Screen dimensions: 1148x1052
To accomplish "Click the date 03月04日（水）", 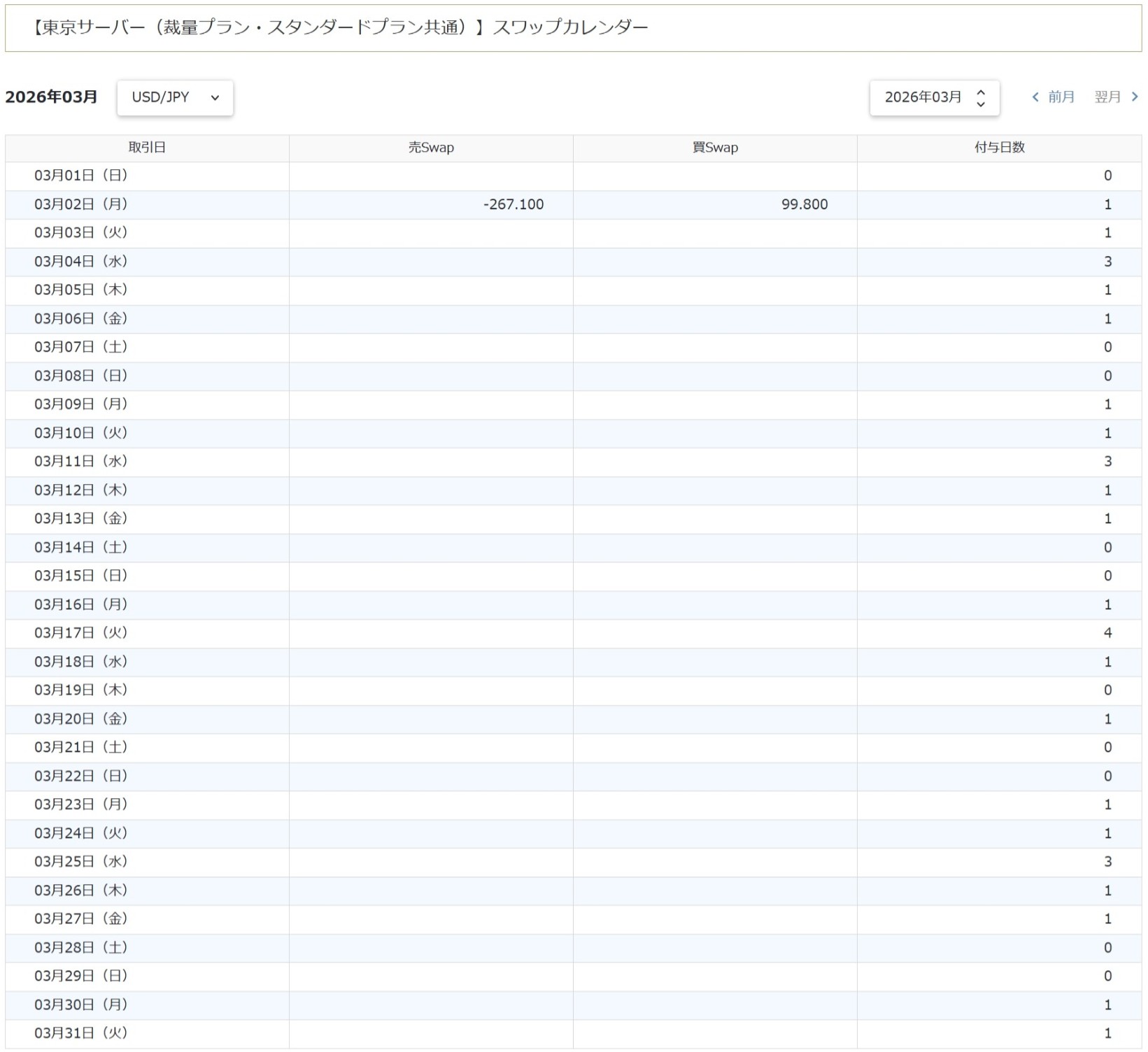I will click(x=81, y=262).
